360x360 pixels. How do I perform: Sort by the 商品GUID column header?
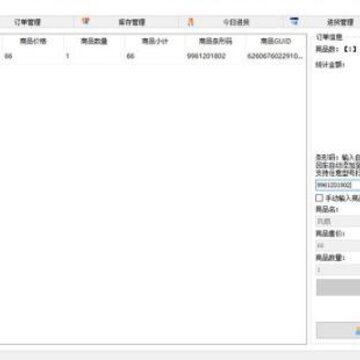point(275,41)
